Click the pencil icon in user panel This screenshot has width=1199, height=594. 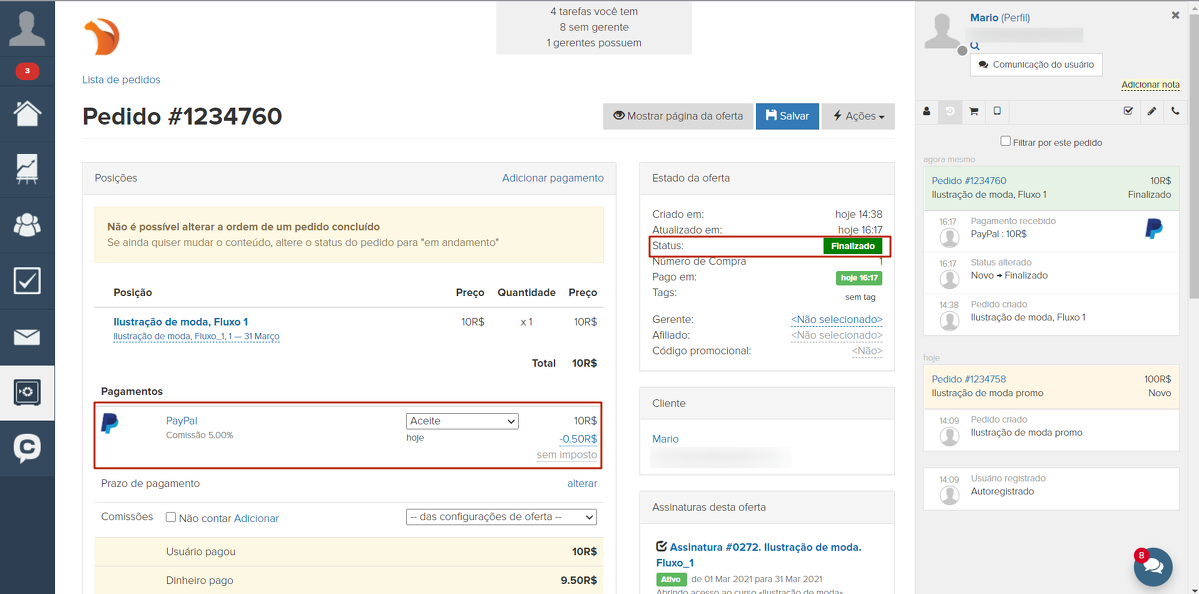coord(1152,111)
